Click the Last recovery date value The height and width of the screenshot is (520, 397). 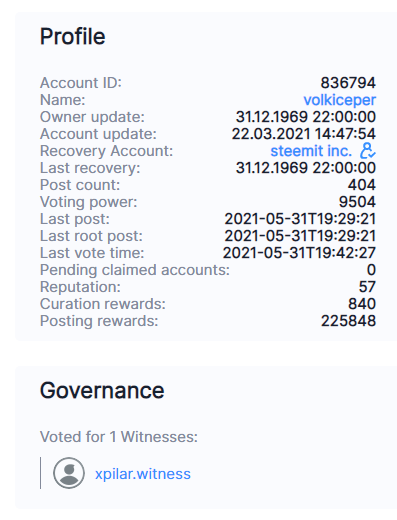(x=306, y=168)
